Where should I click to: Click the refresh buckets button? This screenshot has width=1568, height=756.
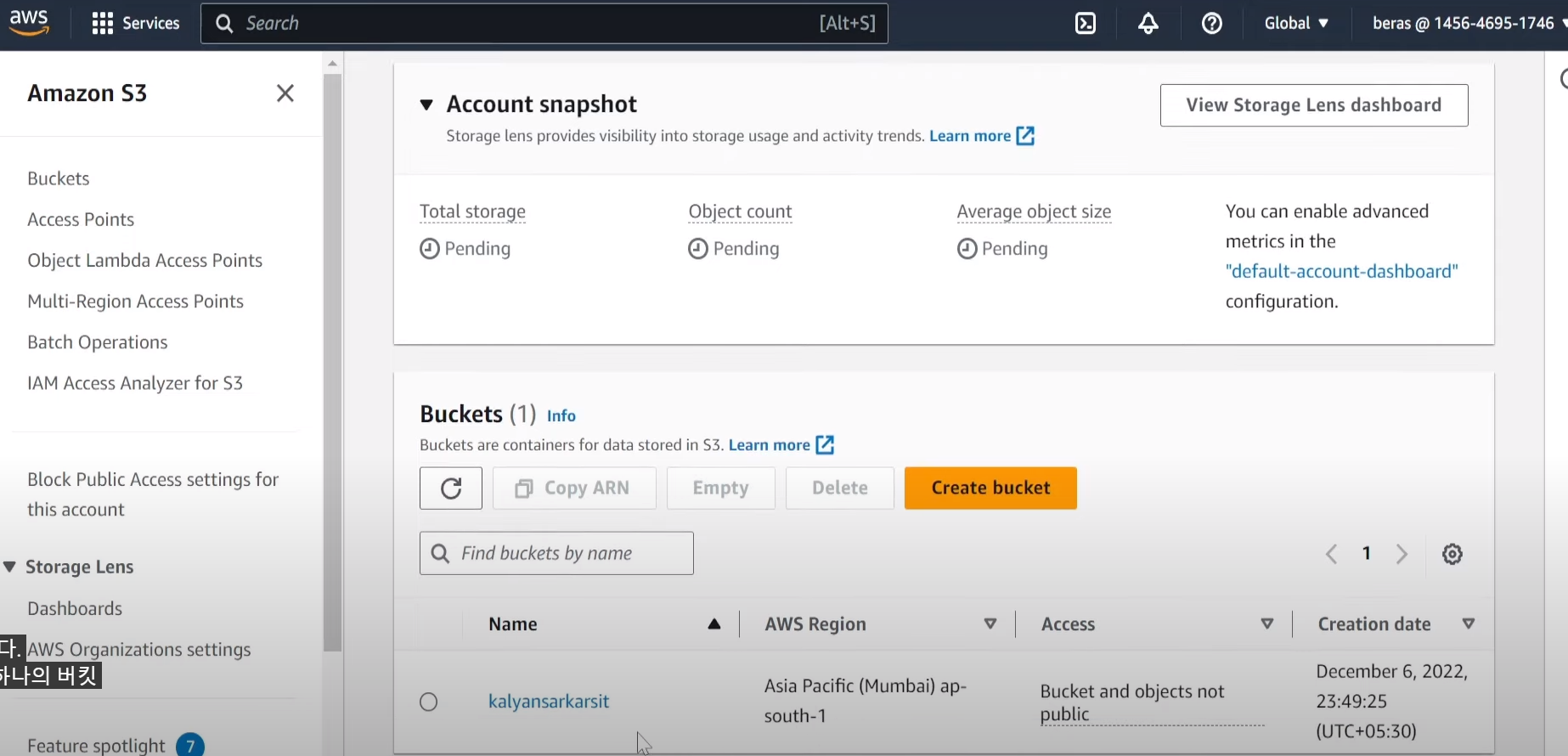[451, 488]
